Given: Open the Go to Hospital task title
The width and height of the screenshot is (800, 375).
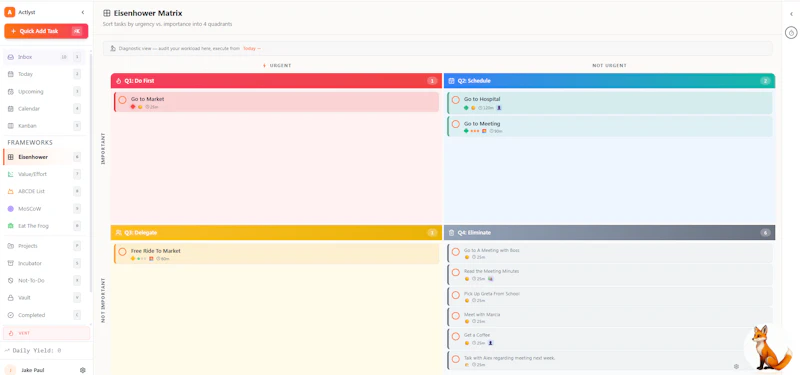Looking at the screenshot, I should point(482,99).
